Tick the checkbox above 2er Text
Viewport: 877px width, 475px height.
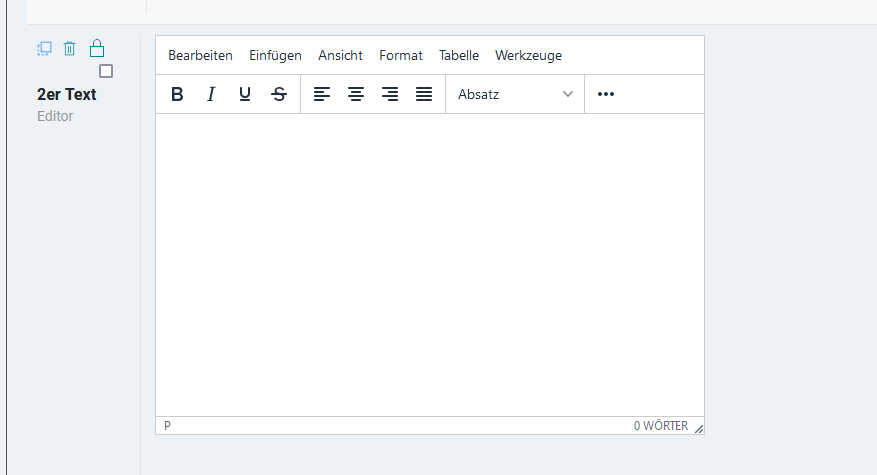pyautogui.click(x=106, y=71)
